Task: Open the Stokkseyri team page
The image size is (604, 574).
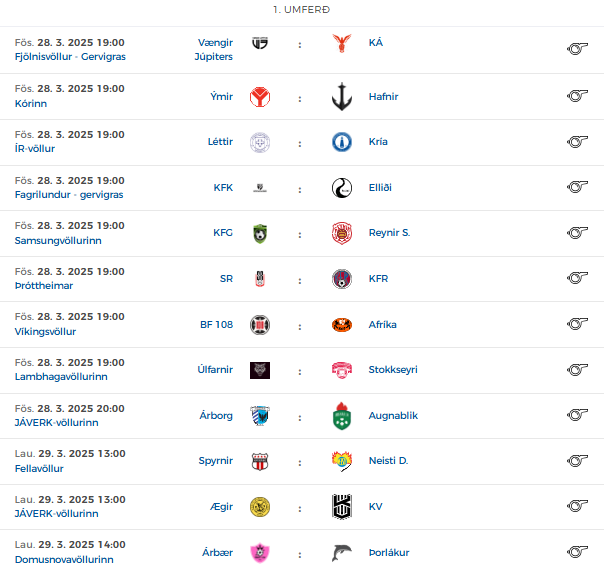Action: (393, 369)
